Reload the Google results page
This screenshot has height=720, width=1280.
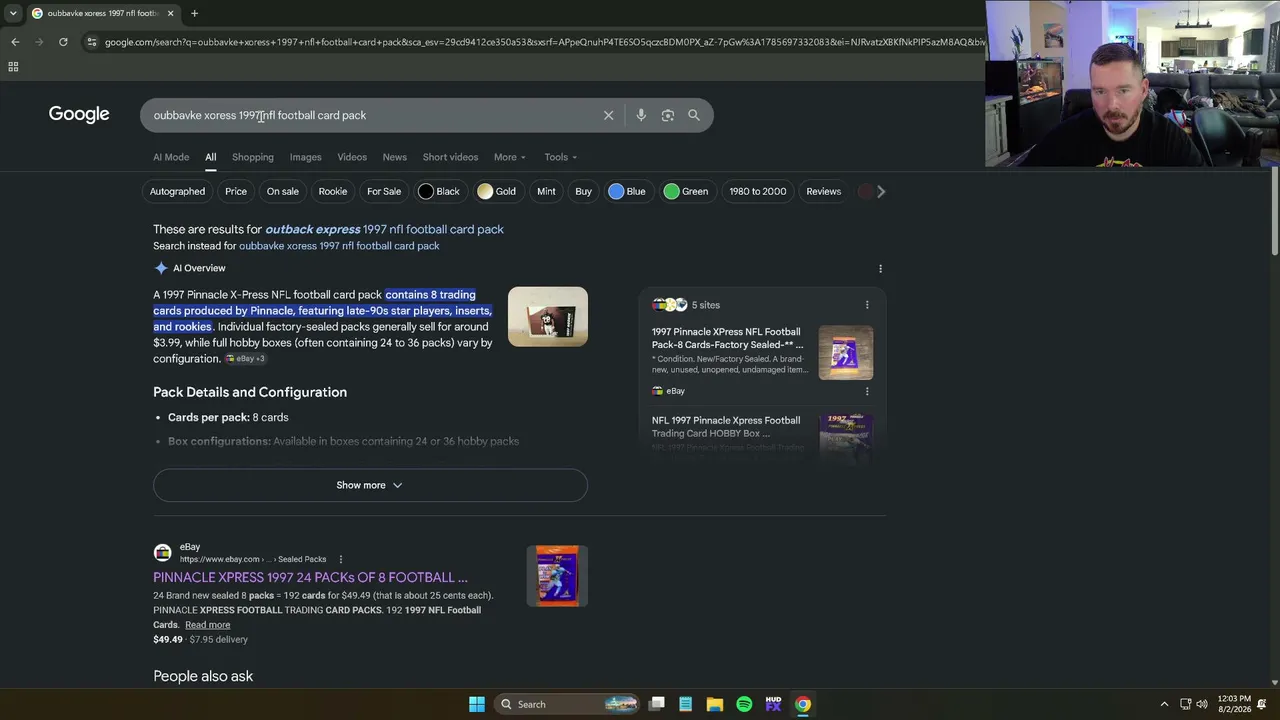(63, 42)
